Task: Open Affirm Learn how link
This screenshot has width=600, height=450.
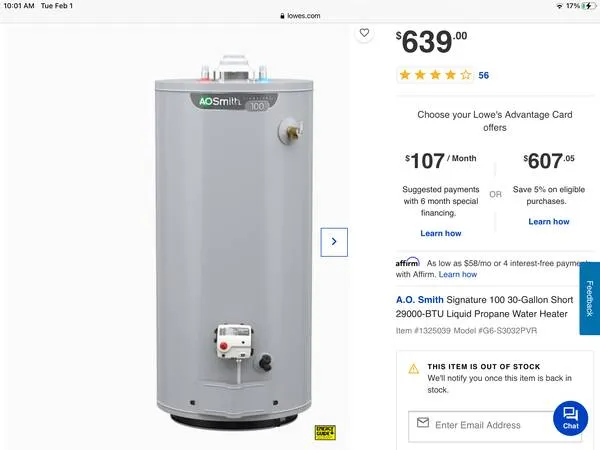Action: click(458, 274)
